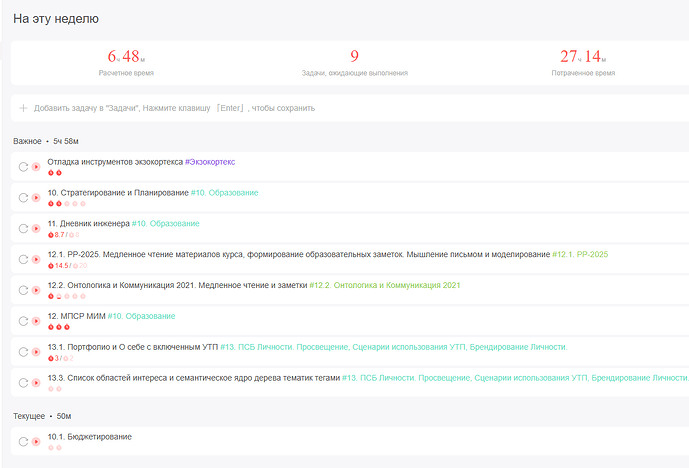
Task: Start timer for Отладка инструментов экзокортекса task
Action: (37, 167)
